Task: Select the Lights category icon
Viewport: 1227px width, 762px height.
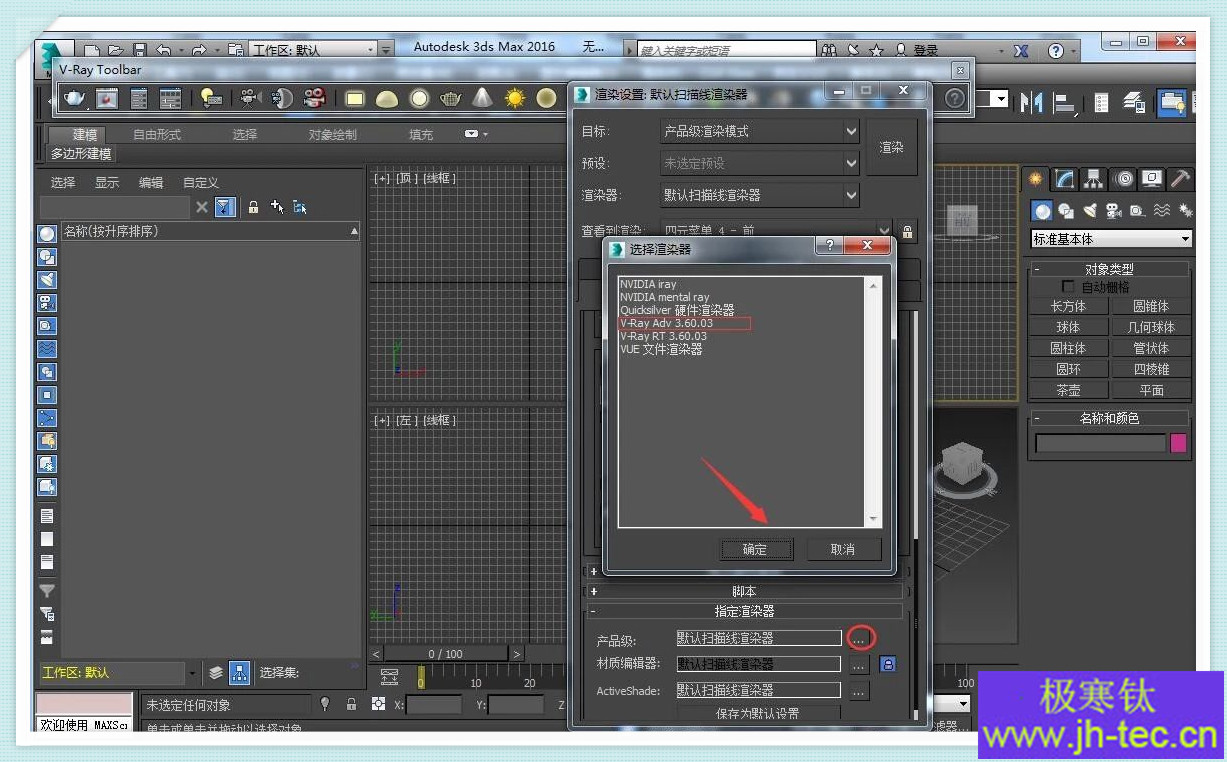Action: point(1090,210)
